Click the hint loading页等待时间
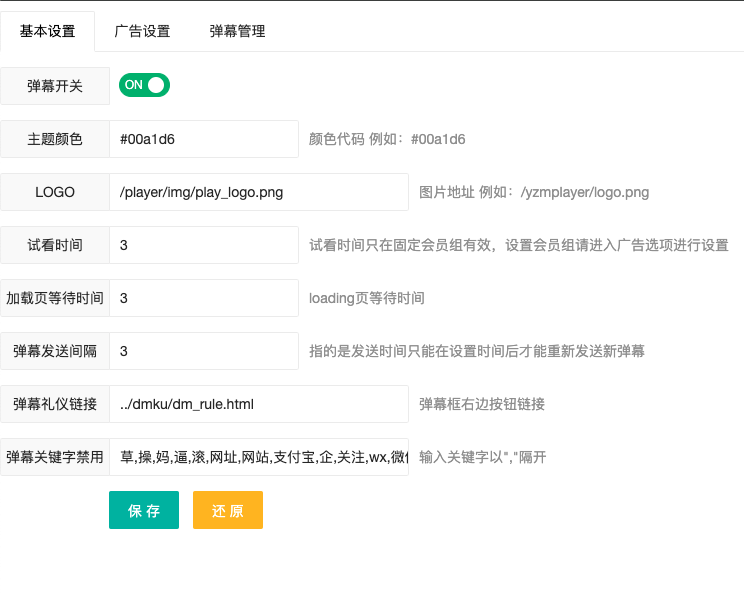 (x=367, y=298)
